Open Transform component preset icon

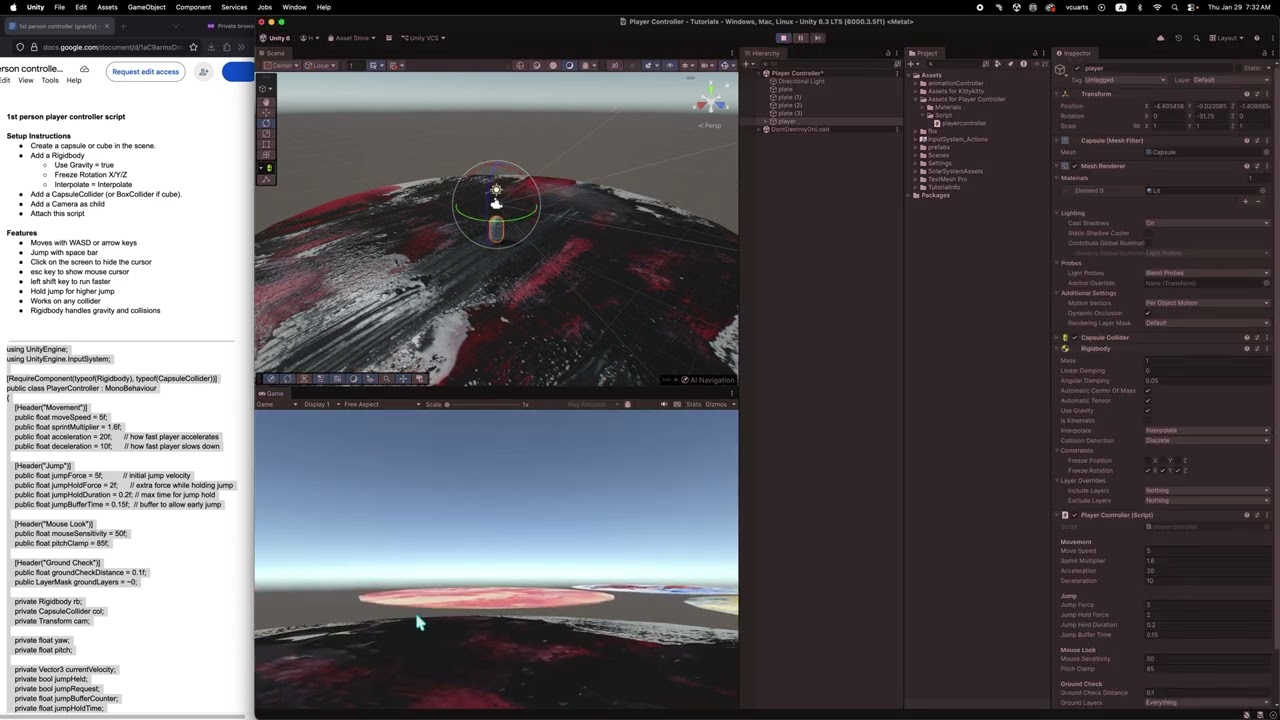(x=1256, y=94)
